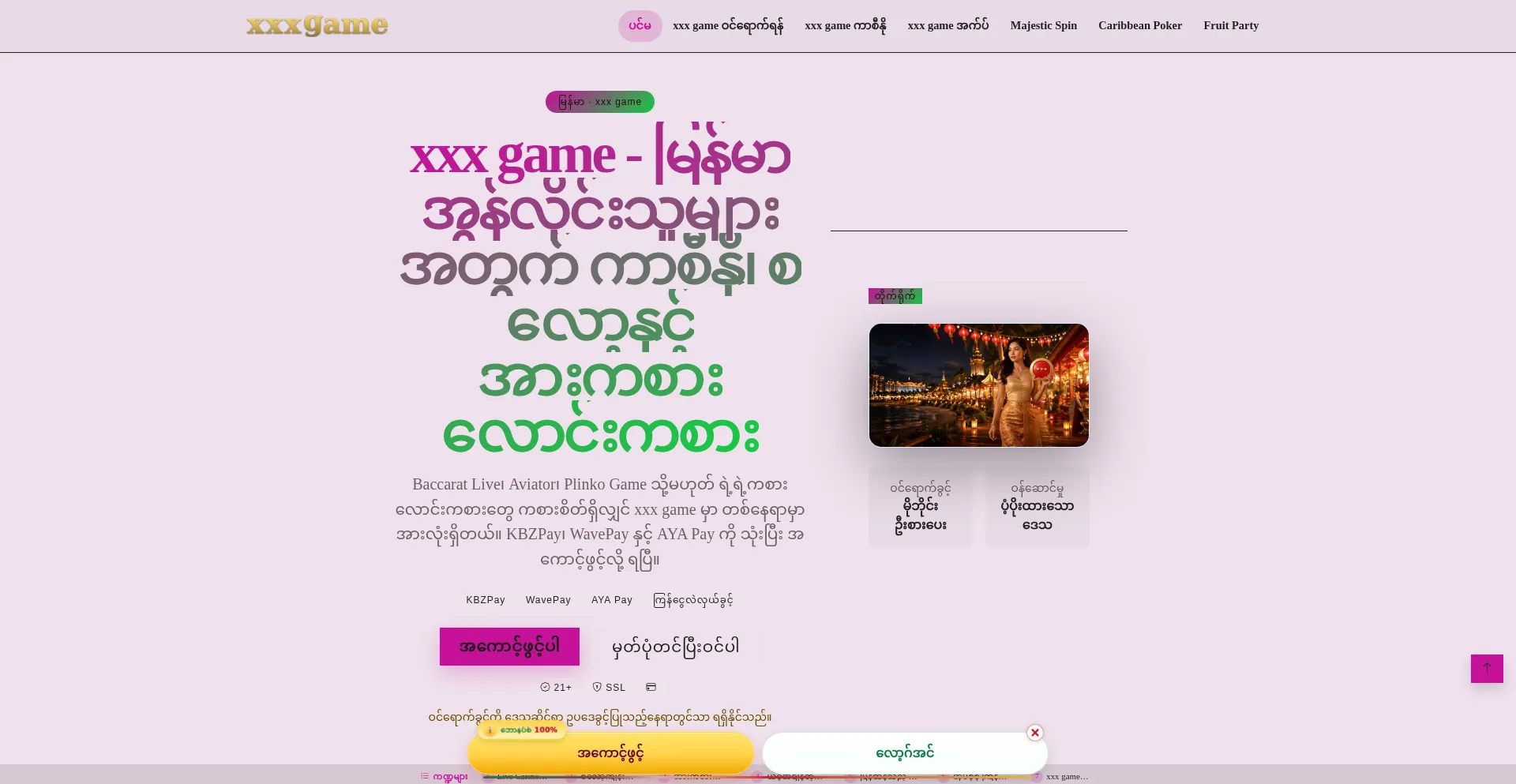Close the floating signup bar

(x=1035, y=733)
